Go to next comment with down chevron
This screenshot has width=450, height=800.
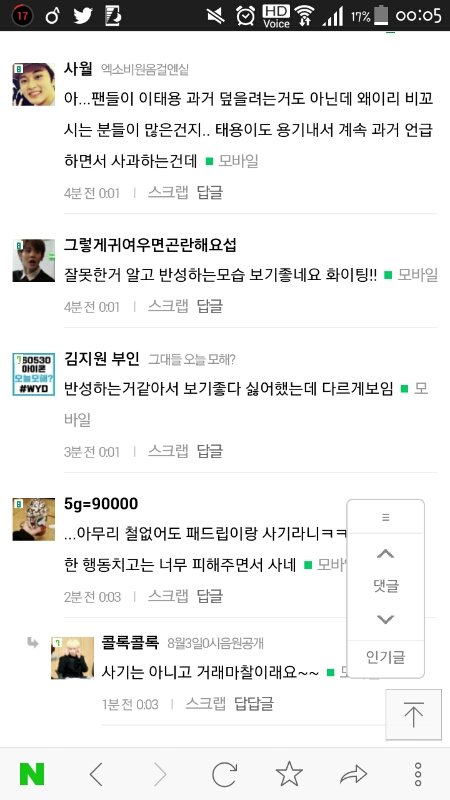(385, 619)
